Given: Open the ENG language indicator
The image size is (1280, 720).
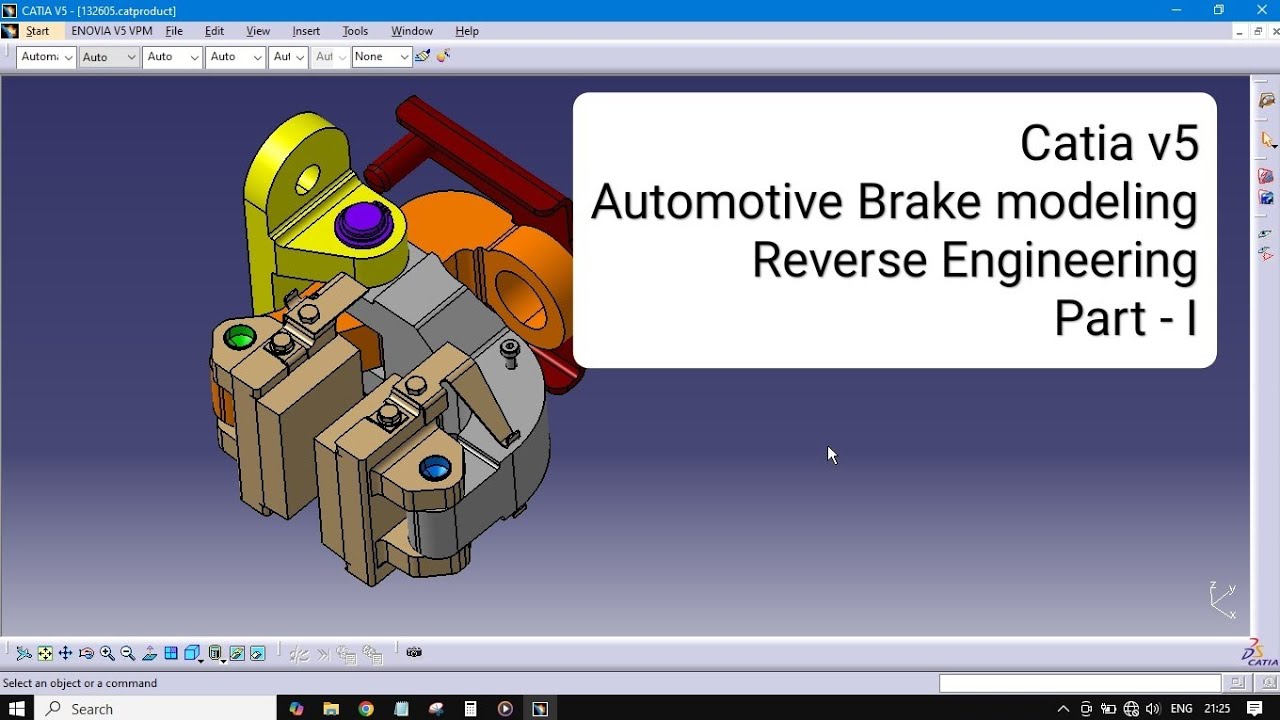Looking at the screenshot, I should click(x=1181, y=708).
